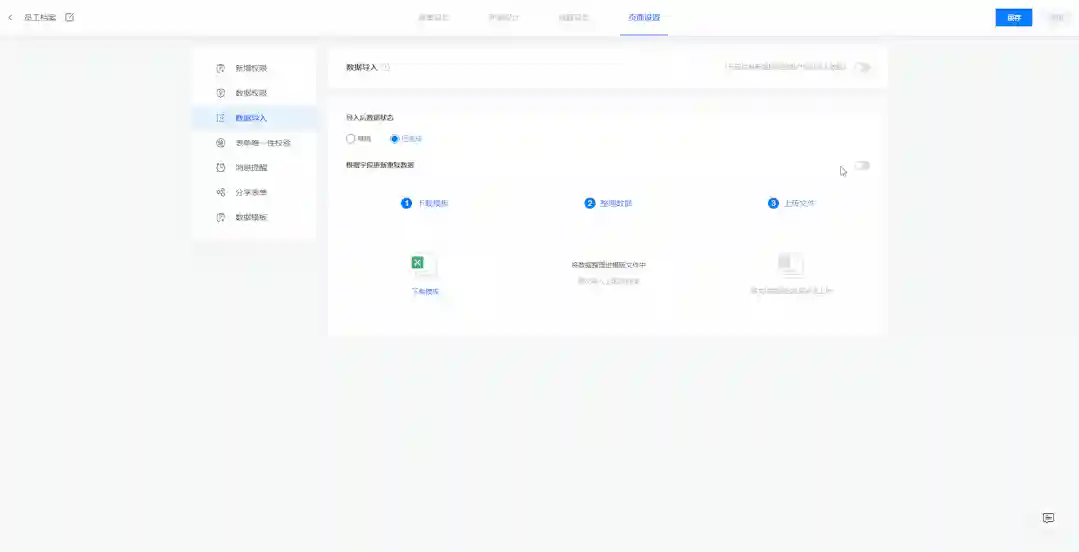The height and width of the screenshot is (552, 1079).
Task: Switch to the 页面设置 top tab
Action: [x=644, y=18]
